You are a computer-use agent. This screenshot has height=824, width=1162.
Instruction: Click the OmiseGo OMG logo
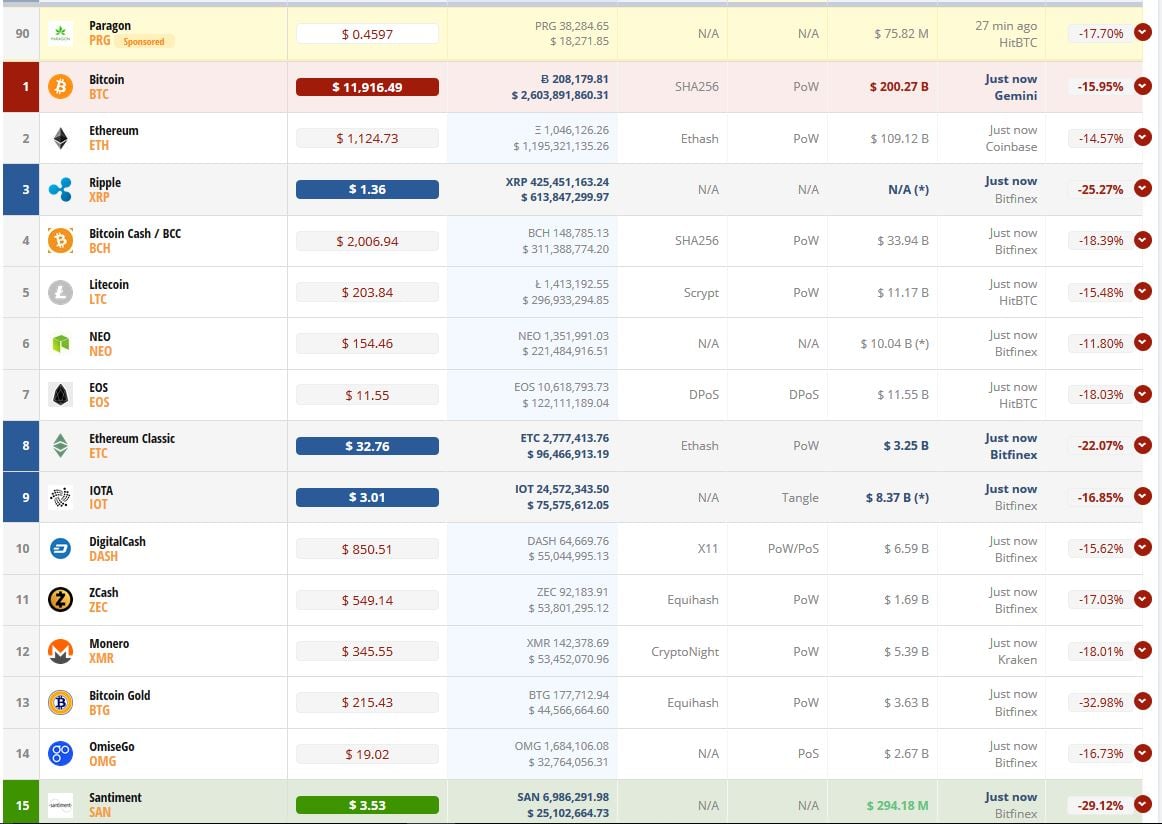[60, 754]
